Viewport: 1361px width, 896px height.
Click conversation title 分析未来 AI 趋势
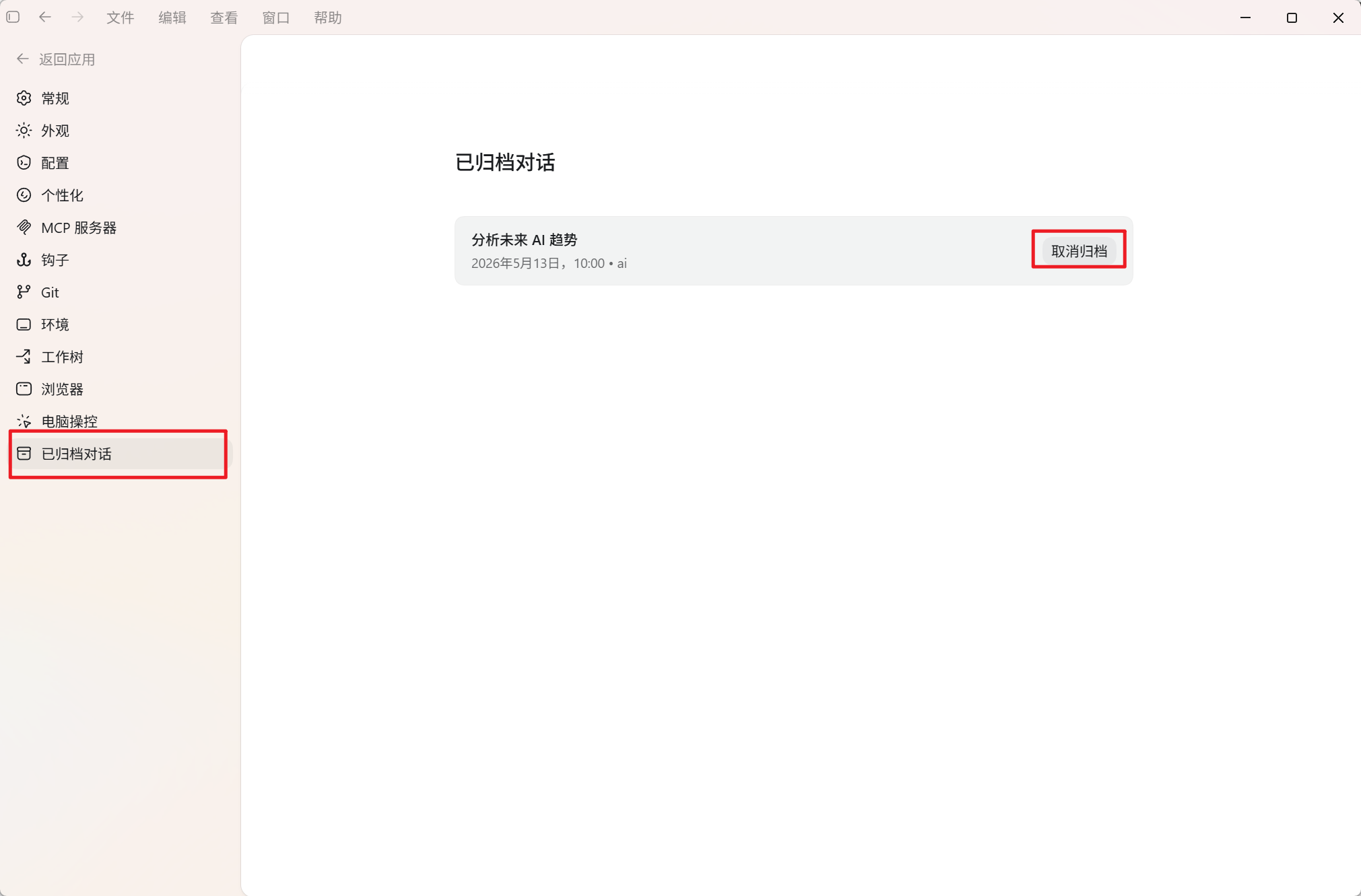[525, 240]
